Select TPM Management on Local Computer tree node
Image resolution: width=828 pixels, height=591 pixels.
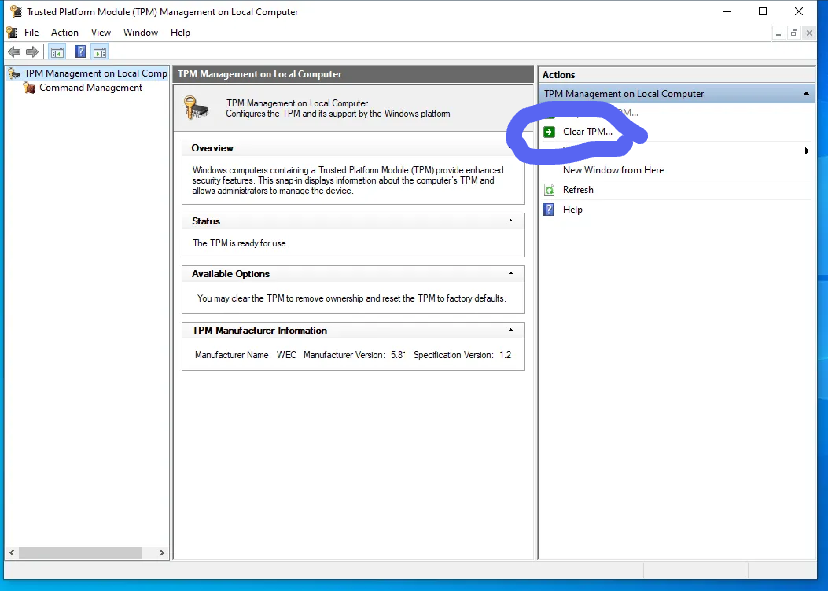pyautogui.click(x=96, y=73)
